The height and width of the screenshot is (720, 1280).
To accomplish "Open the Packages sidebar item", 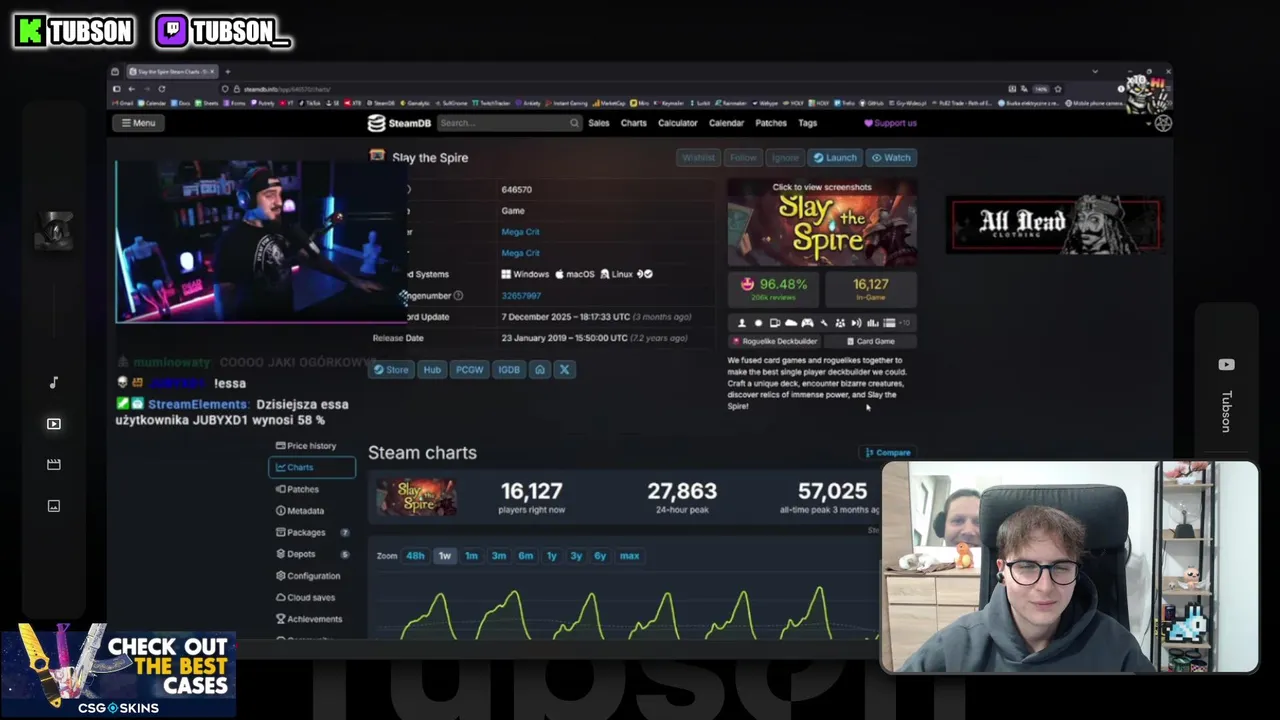I will [x=311, y=533].
